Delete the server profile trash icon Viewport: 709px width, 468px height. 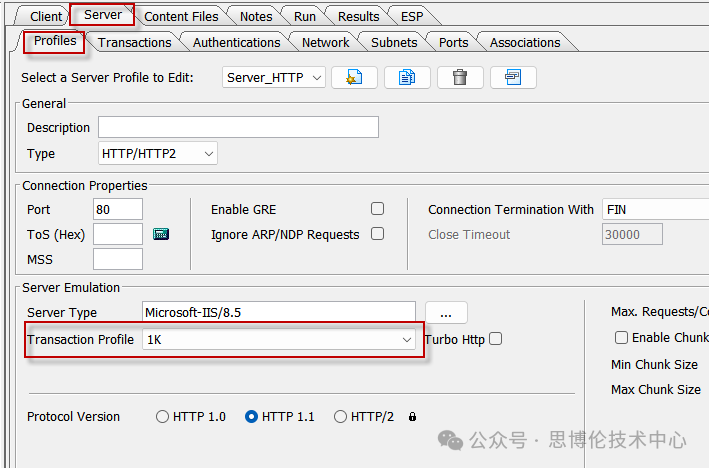coord(460,77)
